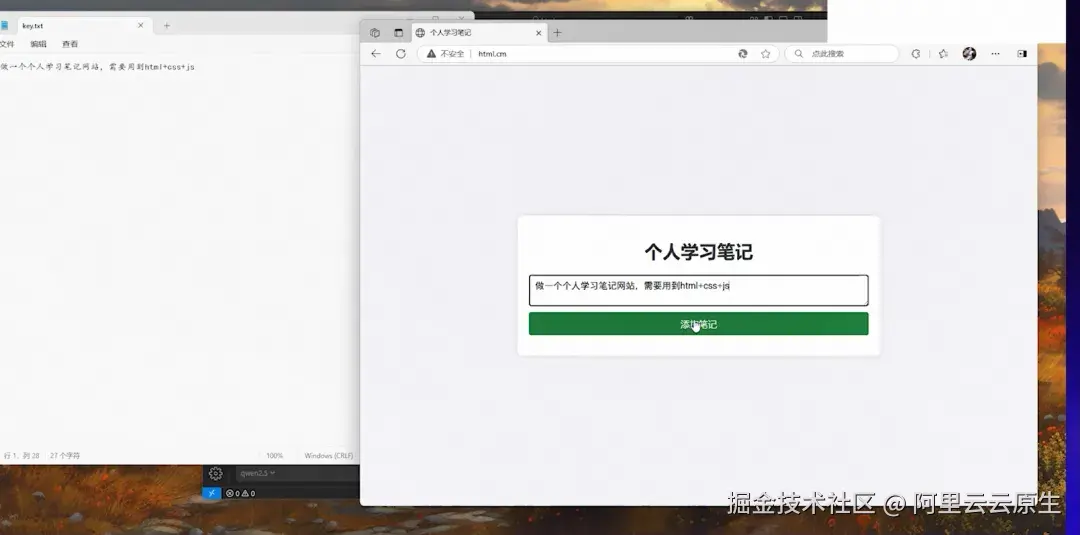Open the browser profile avatar

[969, 54]
